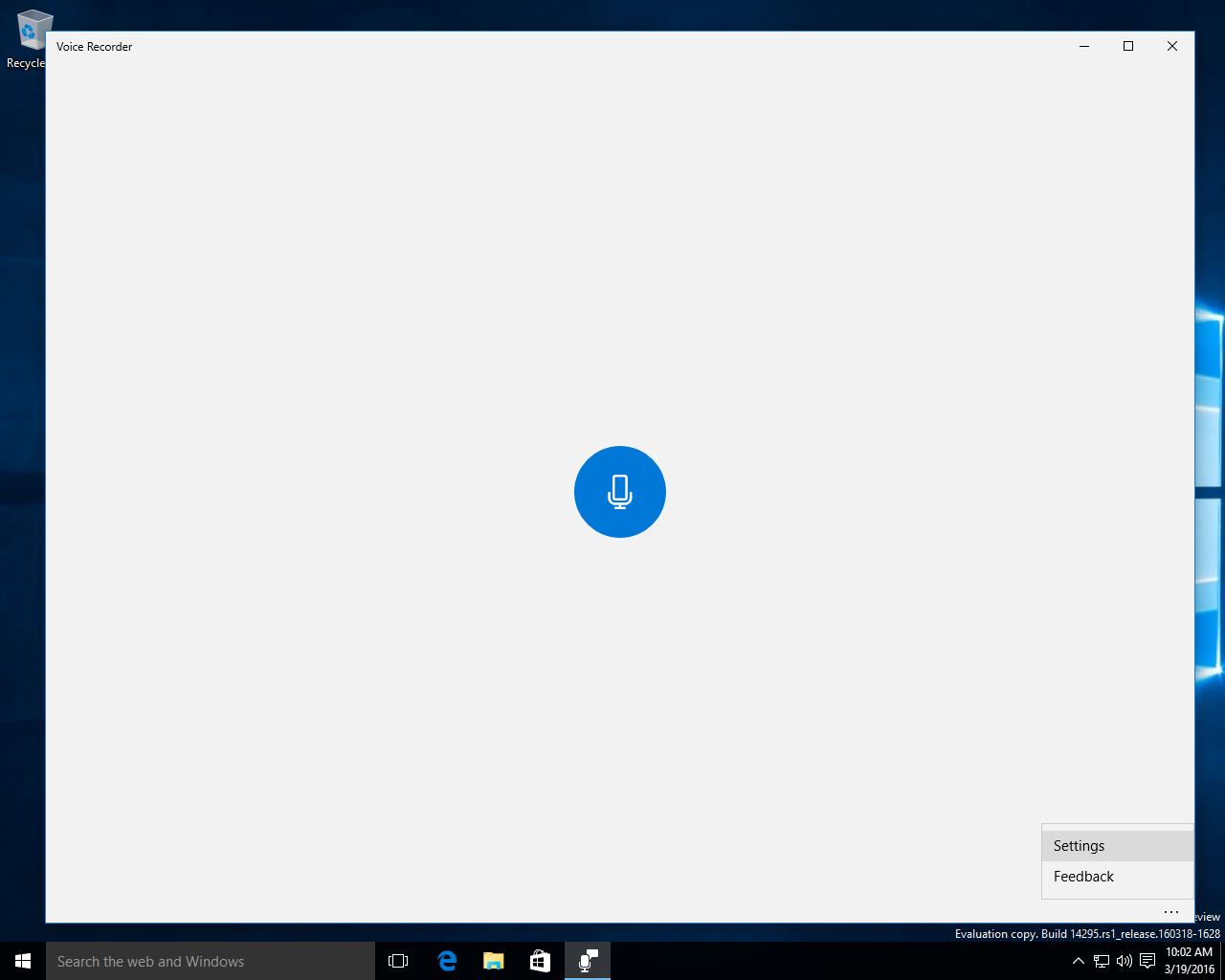The width and height of the screenshot is (1225, 980).
Task: Open File Explorer from the taskbar
Action: point(494,961)
